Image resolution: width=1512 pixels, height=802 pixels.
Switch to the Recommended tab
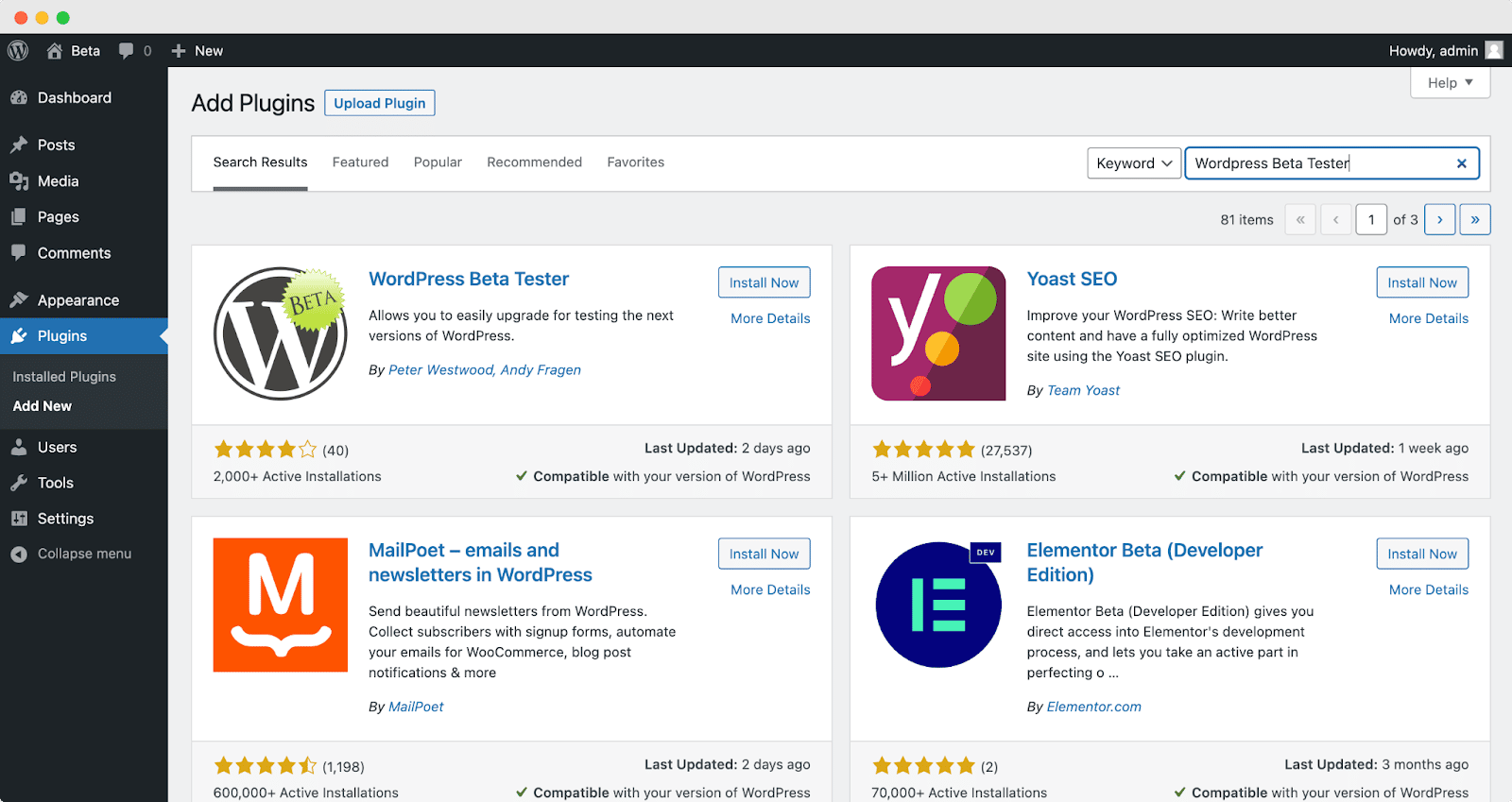(535, 162)
